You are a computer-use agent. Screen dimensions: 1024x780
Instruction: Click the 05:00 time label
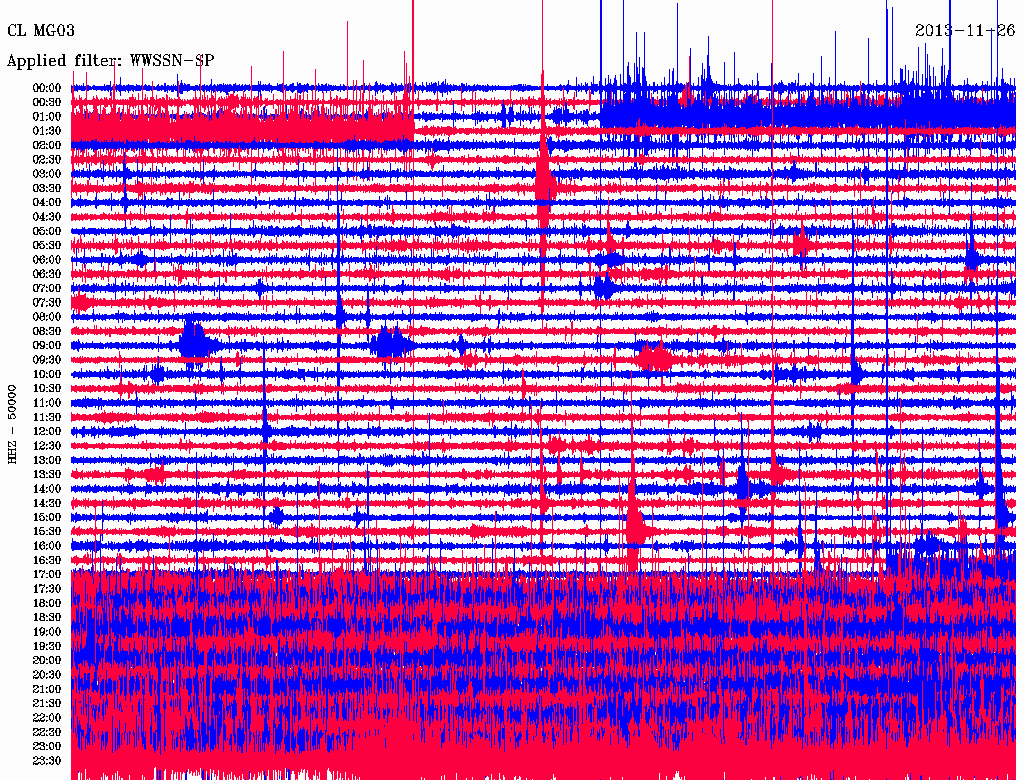(47, 231)
